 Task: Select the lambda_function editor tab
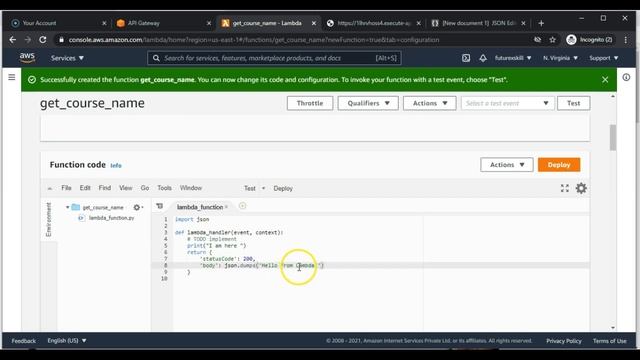tap(200, 207)
